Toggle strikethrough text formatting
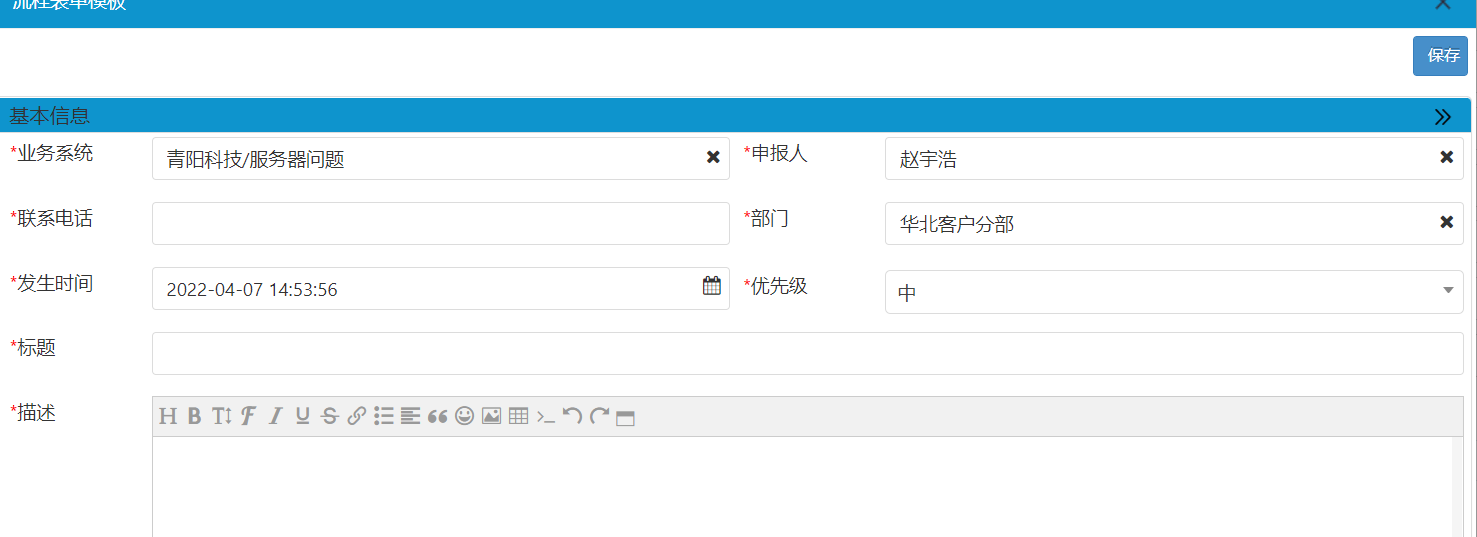Image resolution: width=1477 pixels, height=537 pixels. [330, 416]
